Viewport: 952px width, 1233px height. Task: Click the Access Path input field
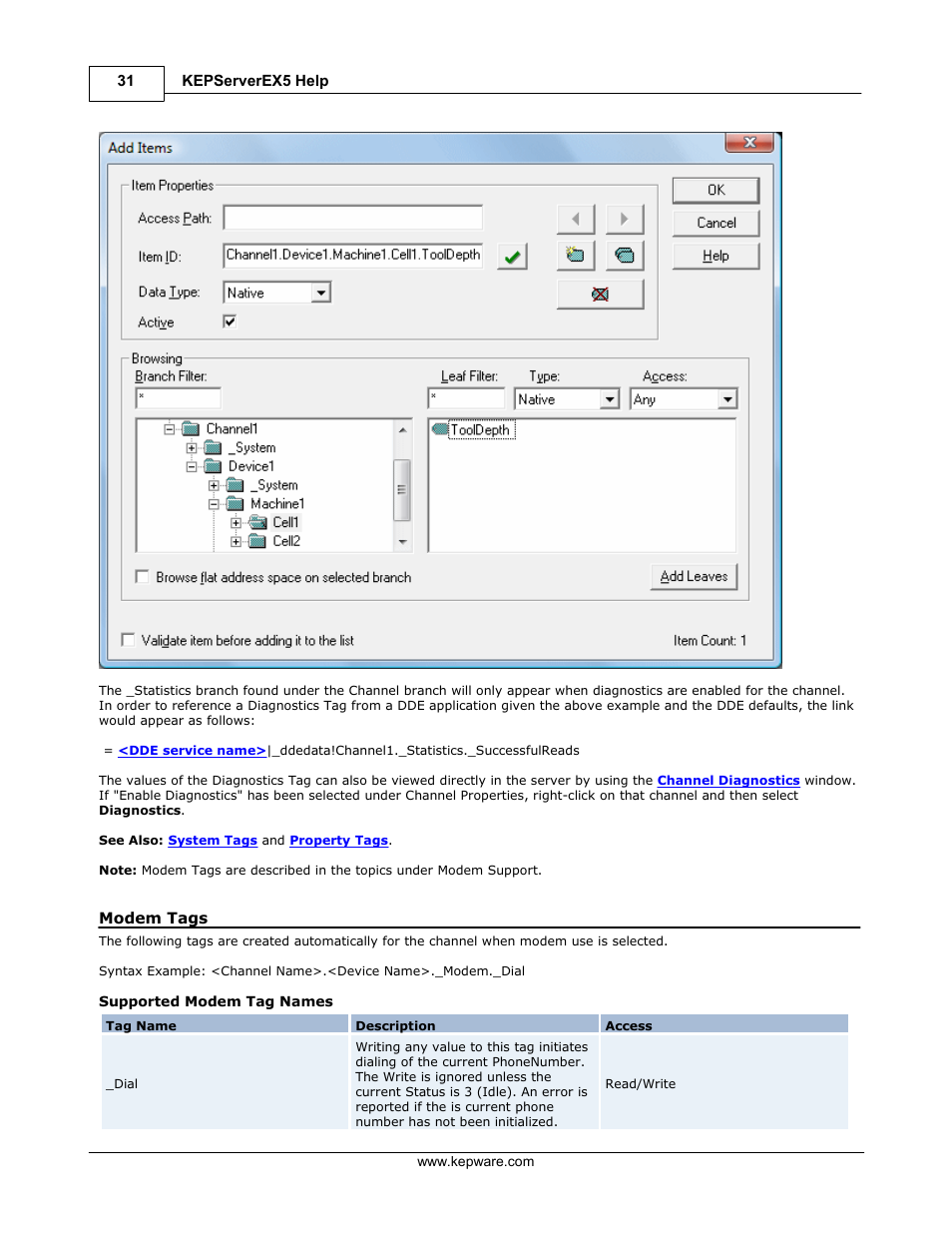pyautogui.click(x=353, y=218)
